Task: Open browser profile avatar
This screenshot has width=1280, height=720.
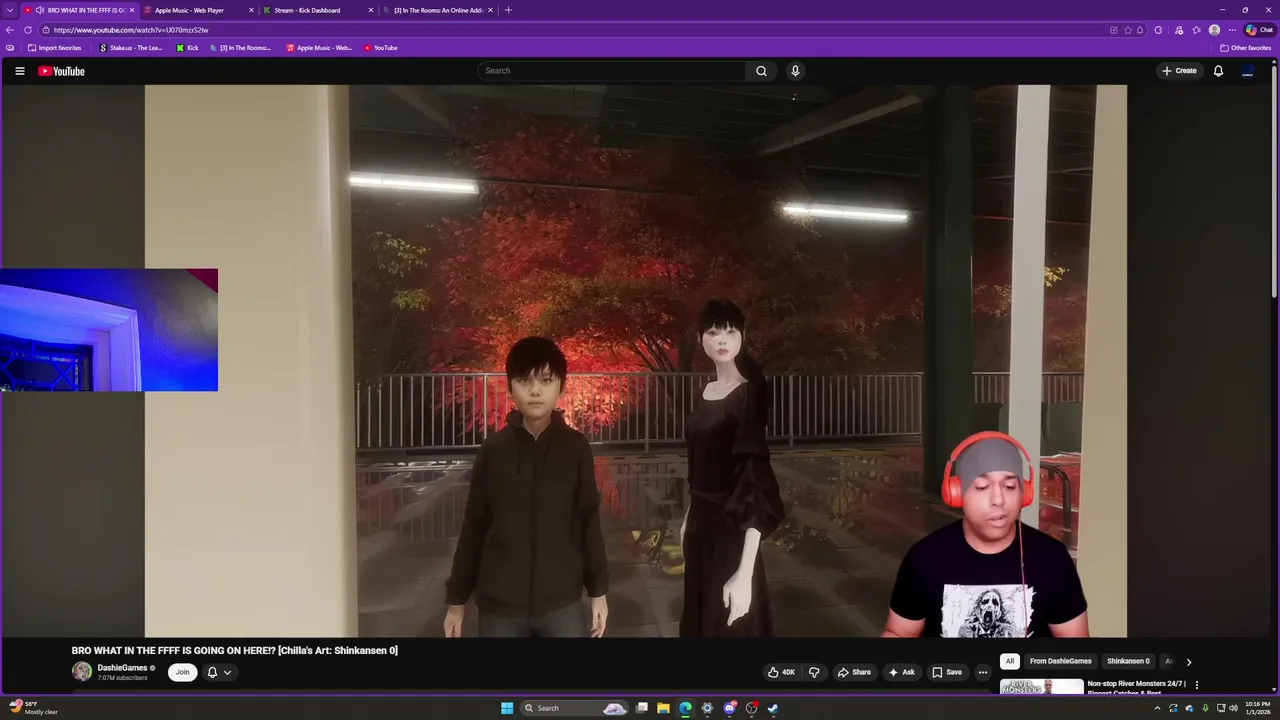Action: pyautogui.click(x=1214, y=30)
